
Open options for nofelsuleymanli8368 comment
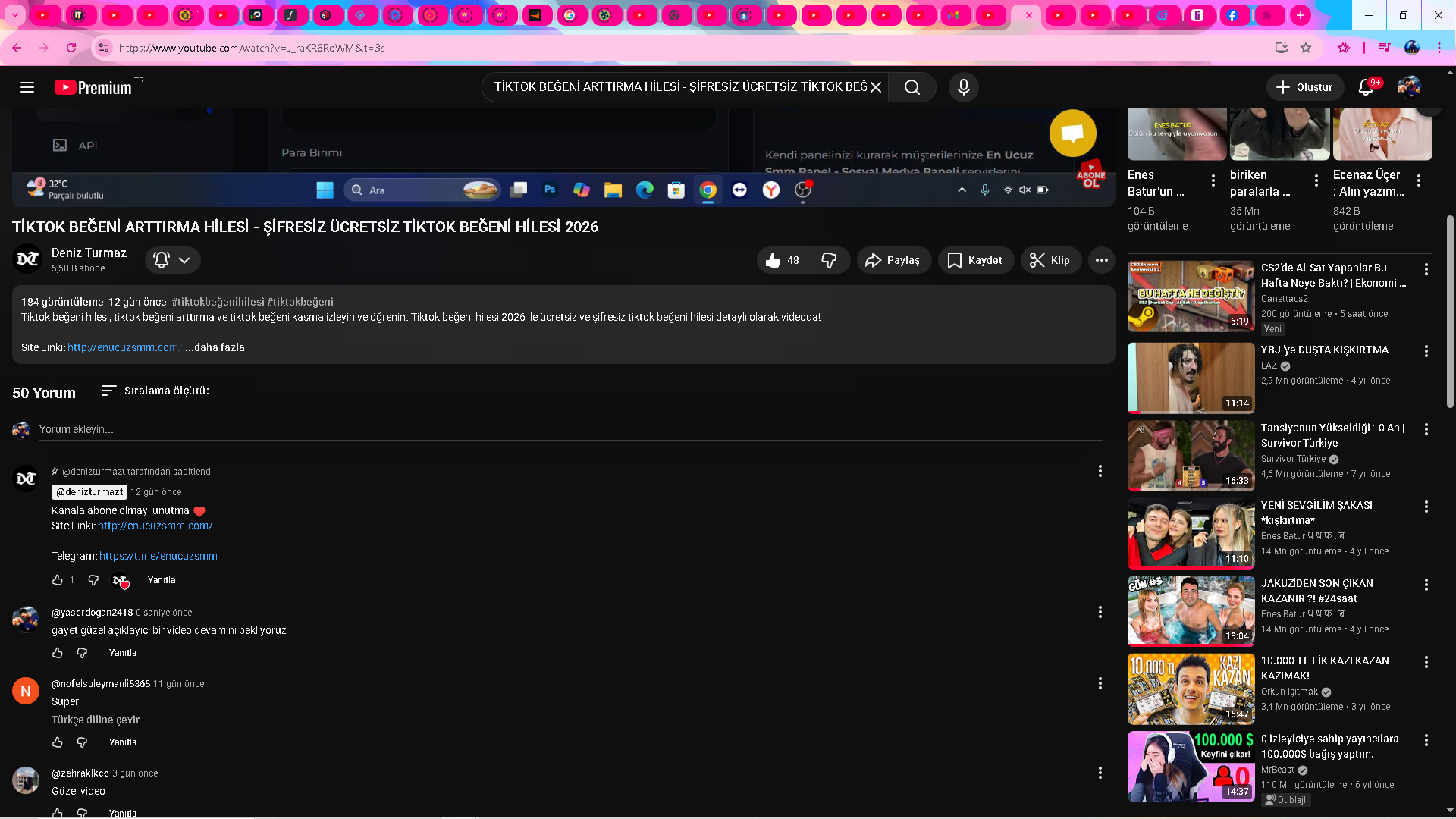1100,683
